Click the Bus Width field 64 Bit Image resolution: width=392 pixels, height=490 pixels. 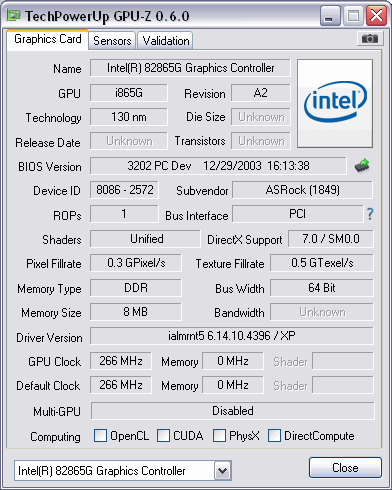(322, 288)
